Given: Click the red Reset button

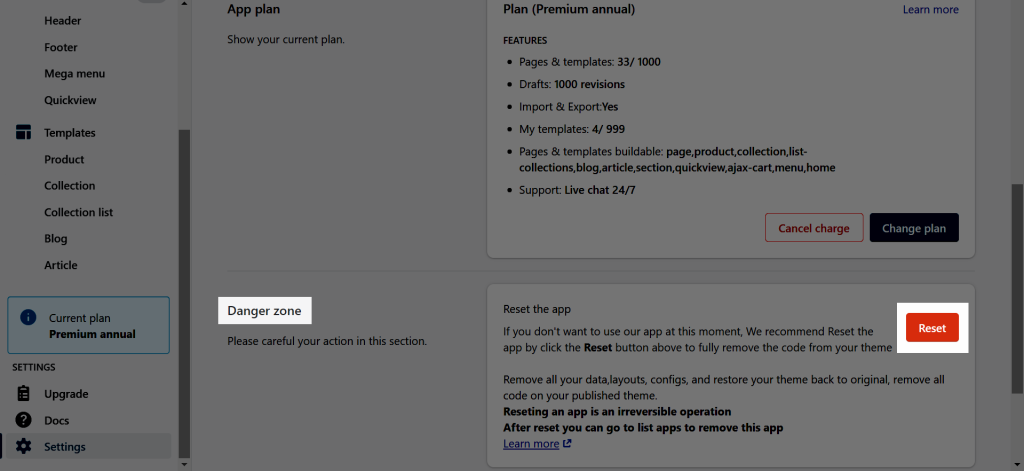Looking at the screenshot, I should 932,328.
